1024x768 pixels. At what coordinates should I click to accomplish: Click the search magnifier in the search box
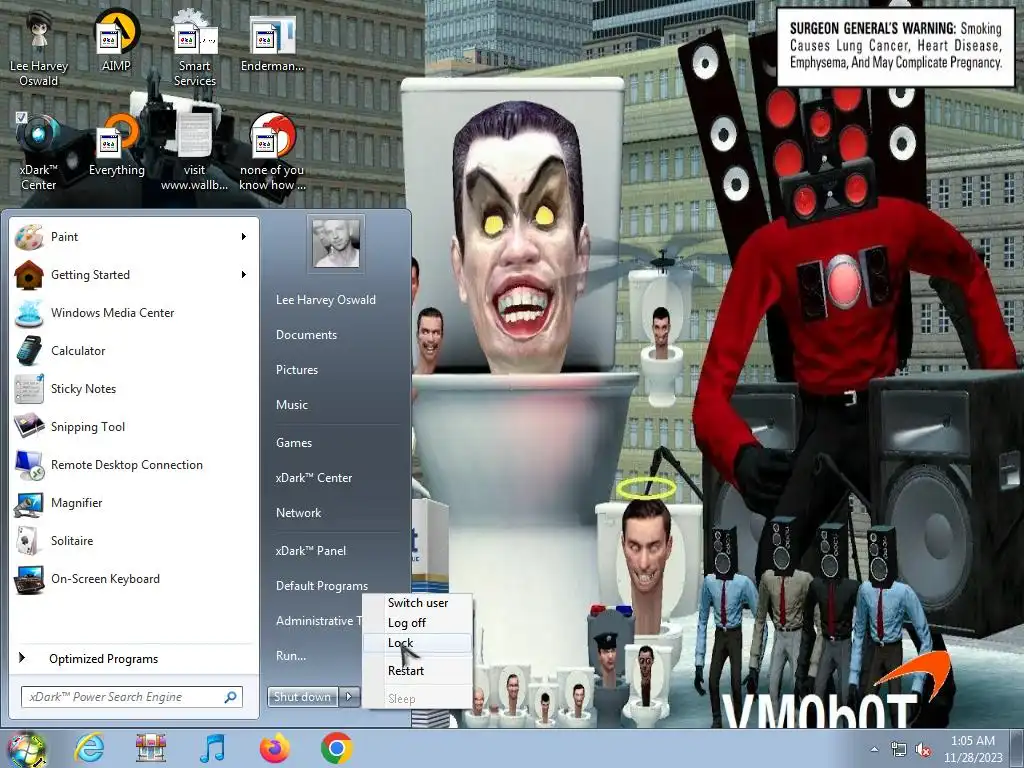[231, 697]
